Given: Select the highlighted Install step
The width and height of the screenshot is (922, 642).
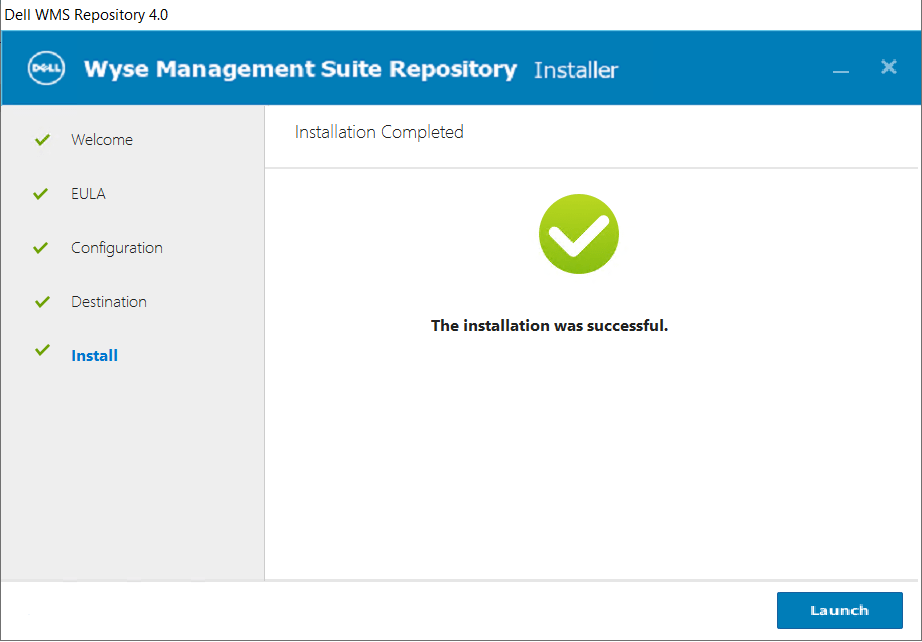Looking at the screenshot, I should (95, 356).
